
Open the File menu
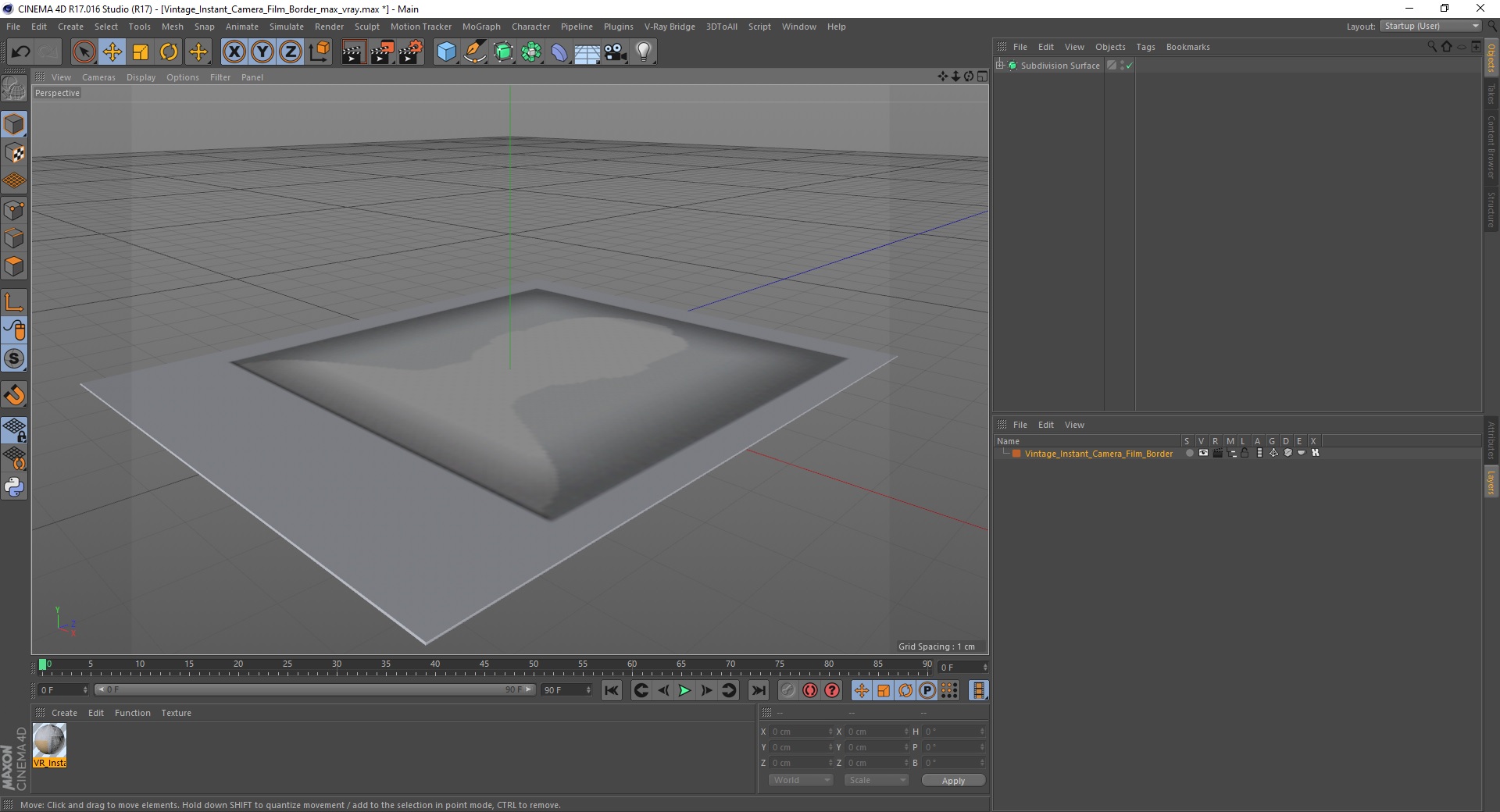(13, 27)
